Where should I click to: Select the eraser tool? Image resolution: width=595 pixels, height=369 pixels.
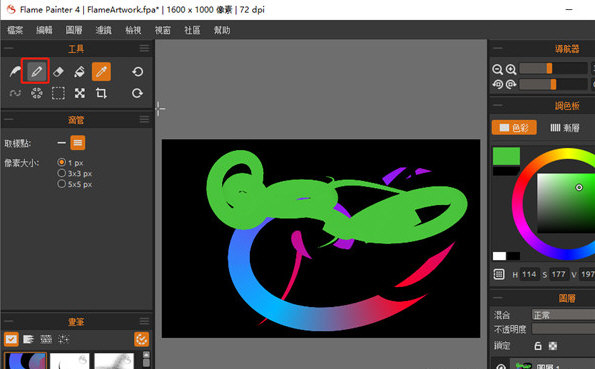coord(58,71)
